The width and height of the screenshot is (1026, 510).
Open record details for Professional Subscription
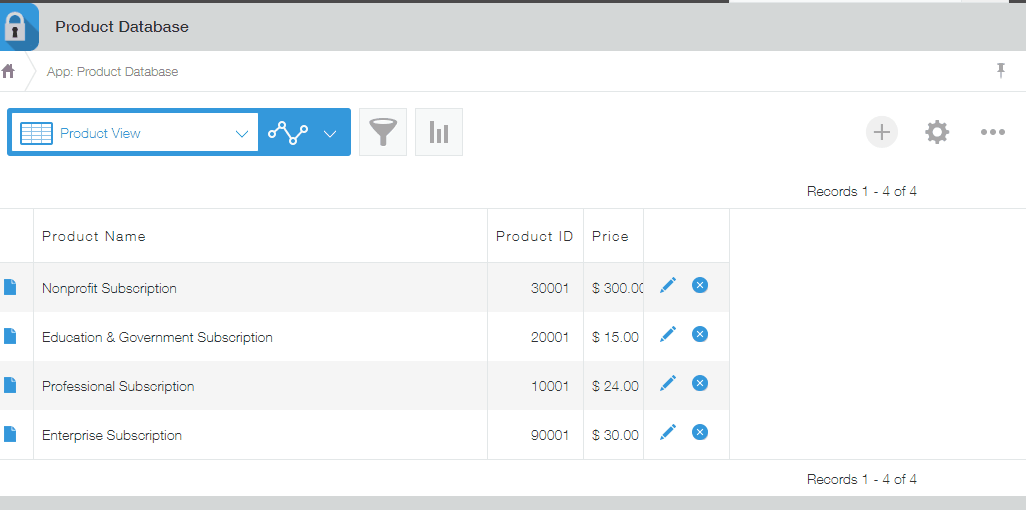pyautogui.click(x=10, y=385)
